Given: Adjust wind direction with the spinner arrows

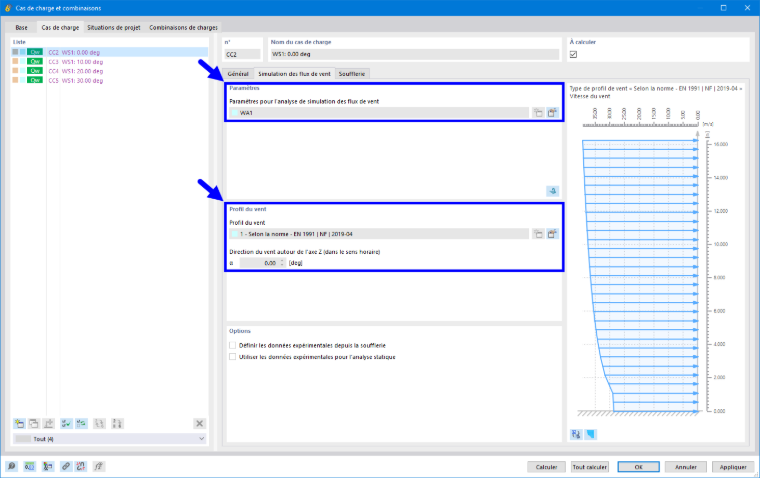Looking at the screenshot, I should click(282, 263).
